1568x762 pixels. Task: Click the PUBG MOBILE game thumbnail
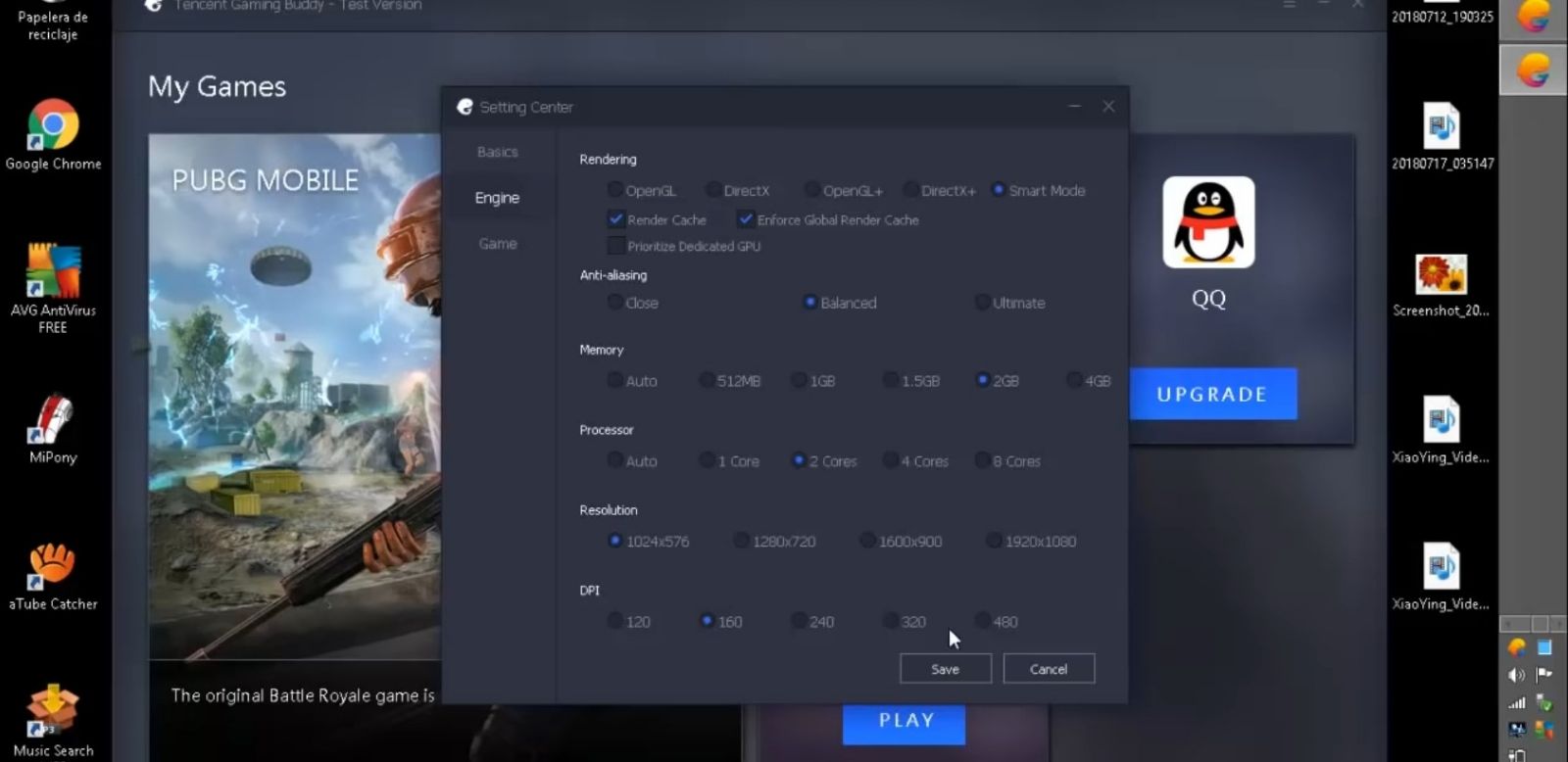294,392
